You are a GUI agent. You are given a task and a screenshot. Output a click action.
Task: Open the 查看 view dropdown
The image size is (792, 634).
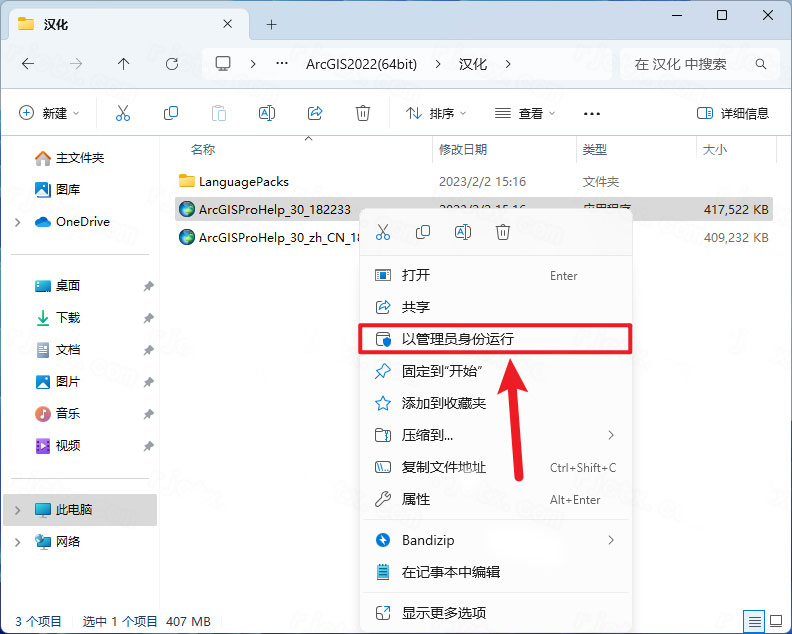[x=524, y=113]
